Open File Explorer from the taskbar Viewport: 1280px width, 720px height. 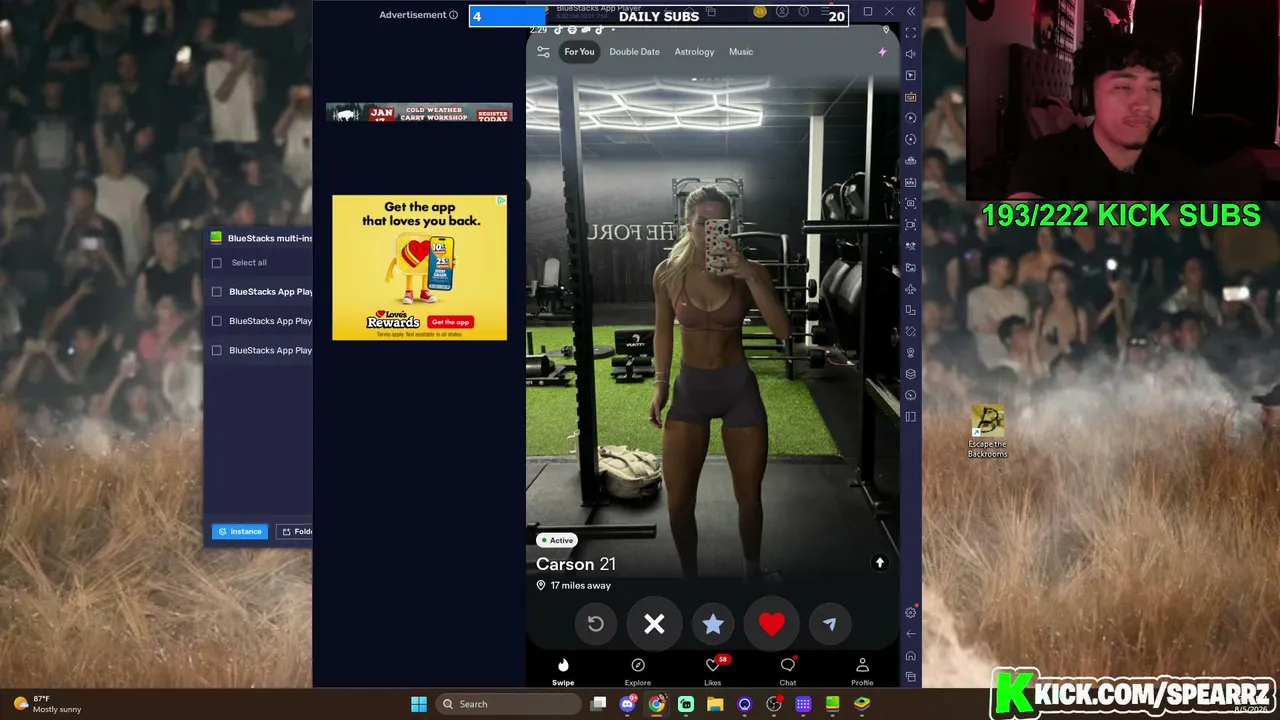pos(715,704)
